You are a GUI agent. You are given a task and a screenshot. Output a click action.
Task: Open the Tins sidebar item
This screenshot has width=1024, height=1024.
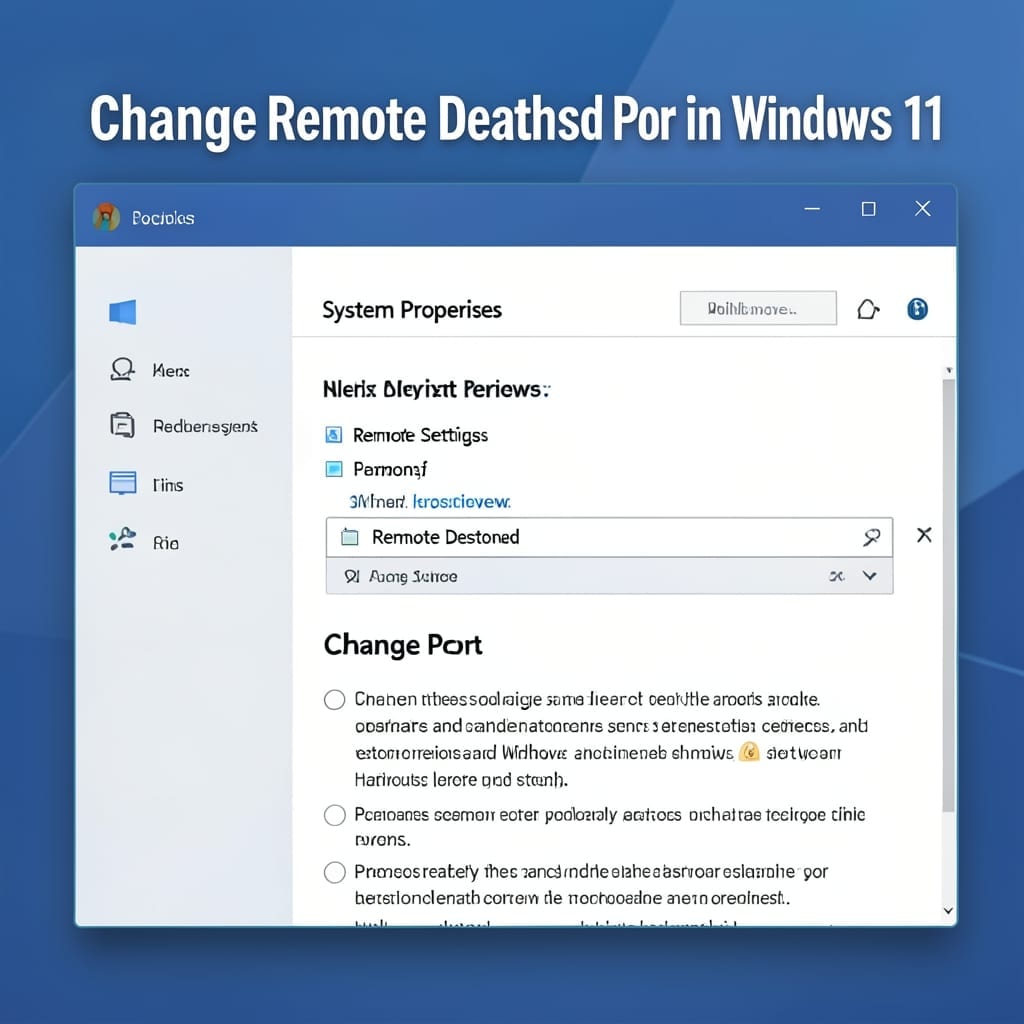pos(168,485)
